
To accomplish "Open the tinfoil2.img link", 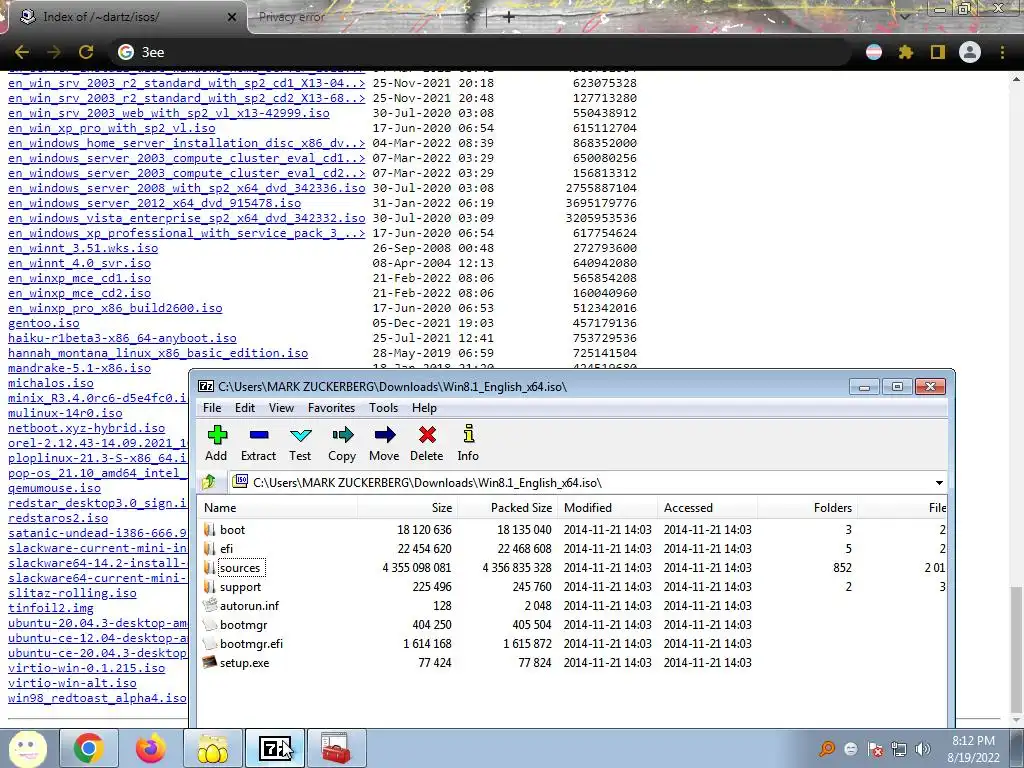I will click(51, 608).
